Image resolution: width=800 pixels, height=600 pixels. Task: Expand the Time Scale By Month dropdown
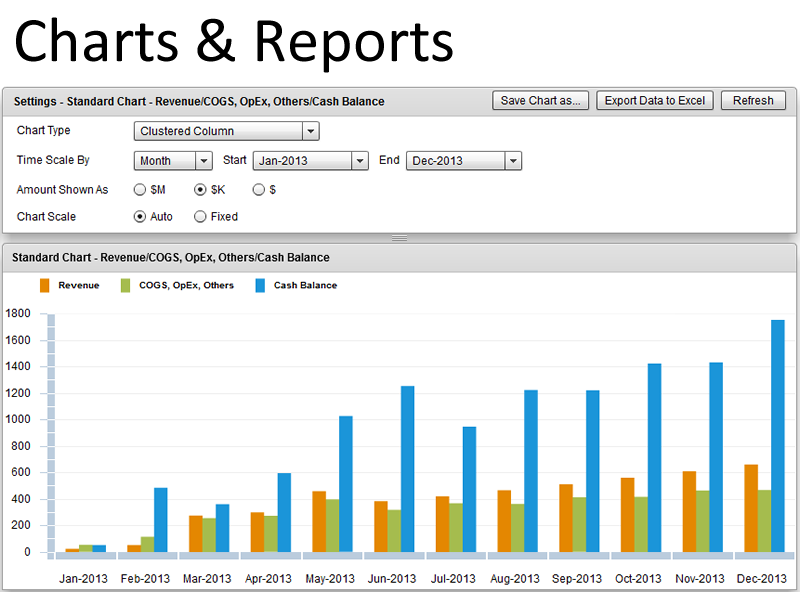click(173, 161)
